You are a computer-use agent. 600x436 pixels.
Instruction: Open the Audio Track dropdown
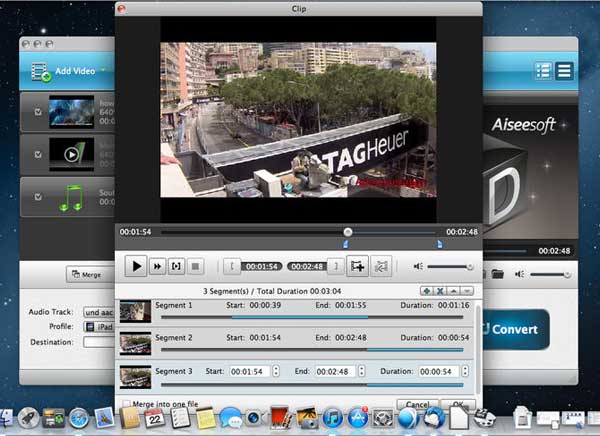[x=99, y=312]
